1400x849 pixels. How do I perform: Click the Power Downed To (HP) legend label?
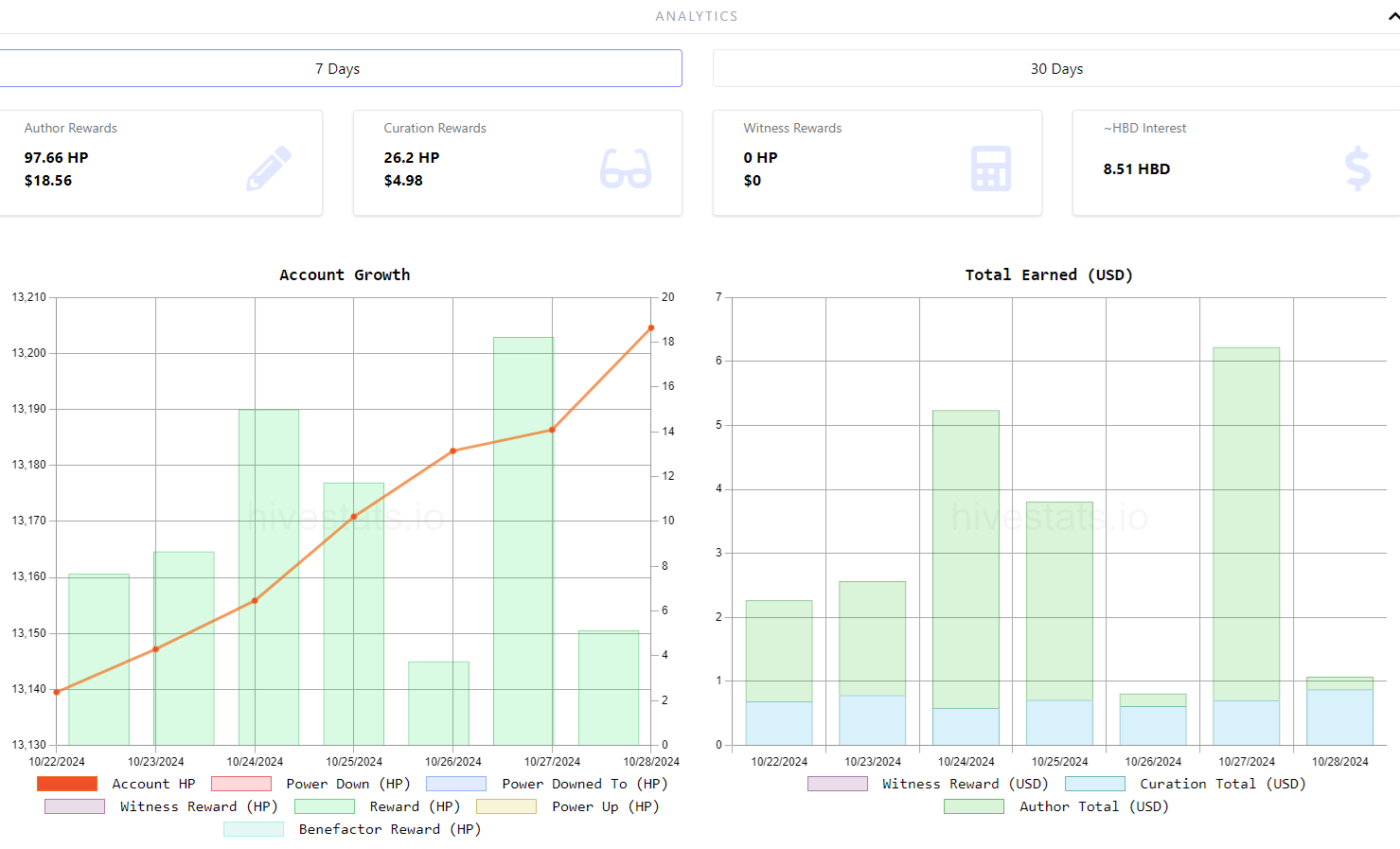[585, 784]
